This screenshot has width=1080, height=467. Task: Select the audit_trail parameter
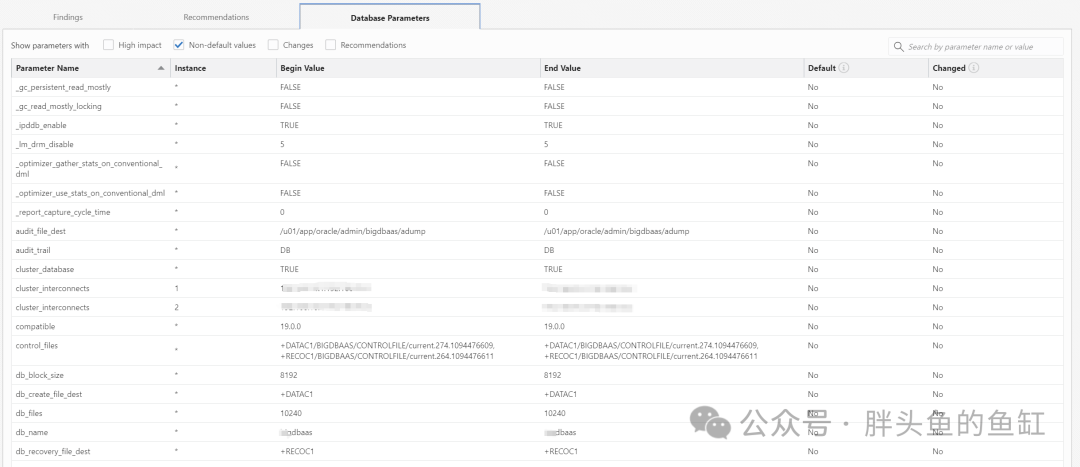[34, 250]
